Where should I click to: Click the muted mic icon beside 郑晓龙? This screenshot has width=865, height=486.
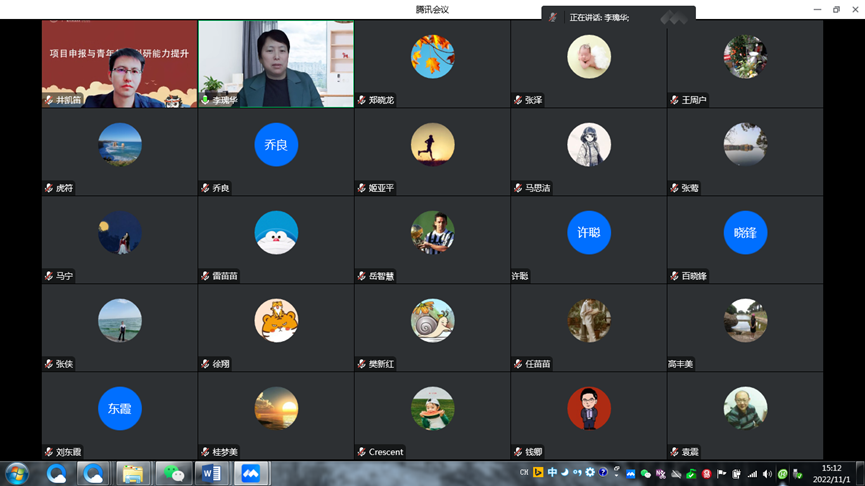coord(362,100)
